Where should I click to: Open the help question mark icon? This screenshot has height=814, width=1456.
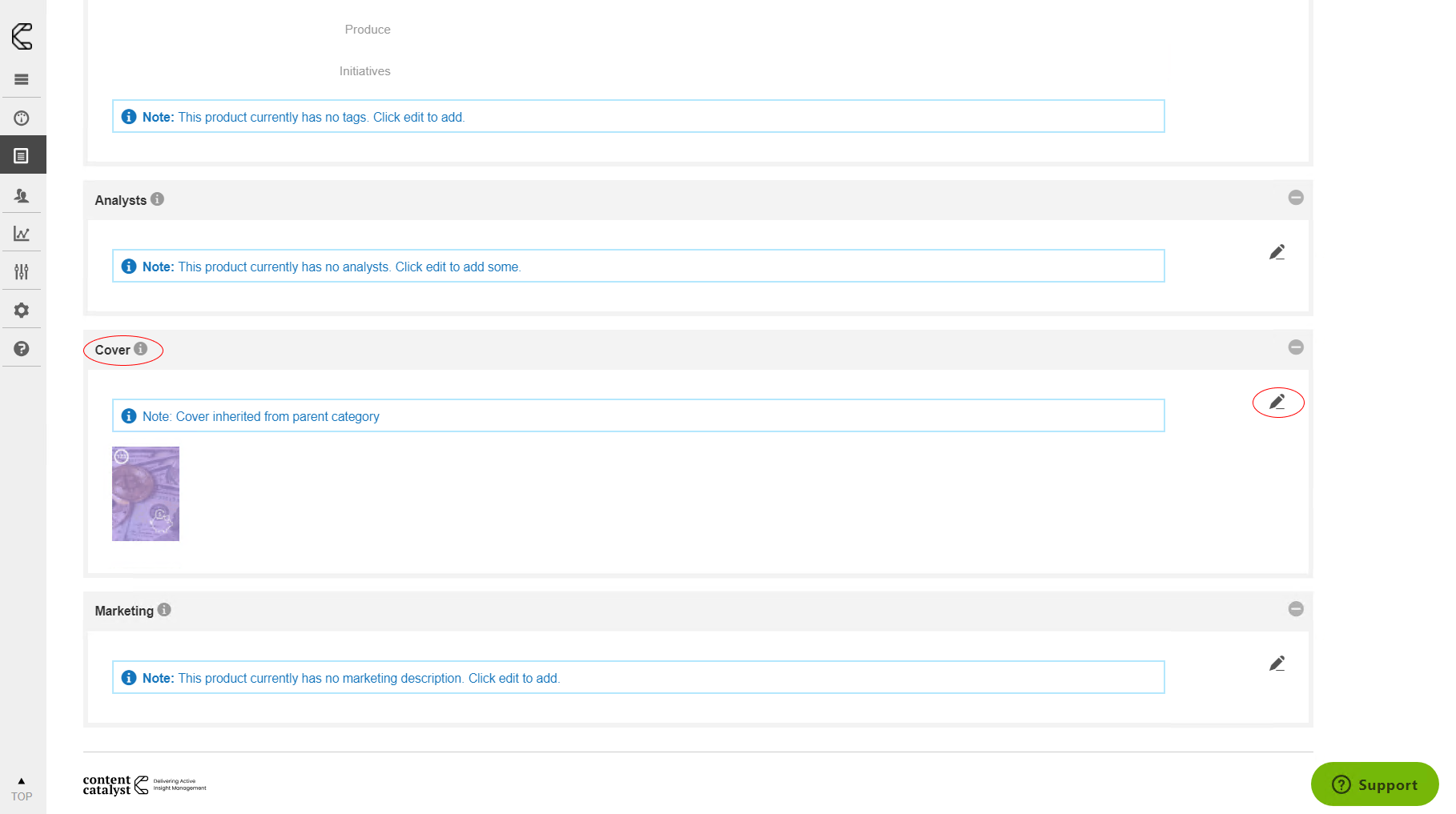coord(22,348)
